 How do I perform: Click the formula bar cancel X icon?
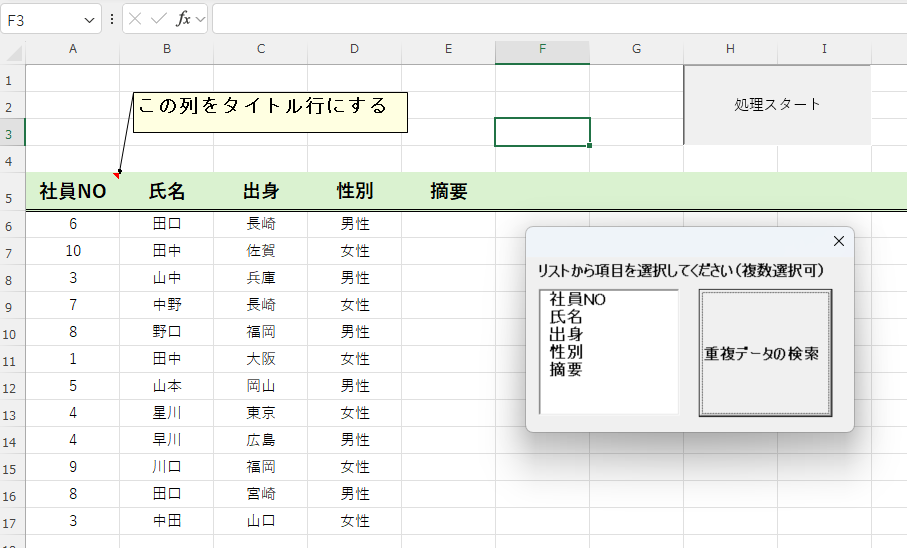click(135, 19)
